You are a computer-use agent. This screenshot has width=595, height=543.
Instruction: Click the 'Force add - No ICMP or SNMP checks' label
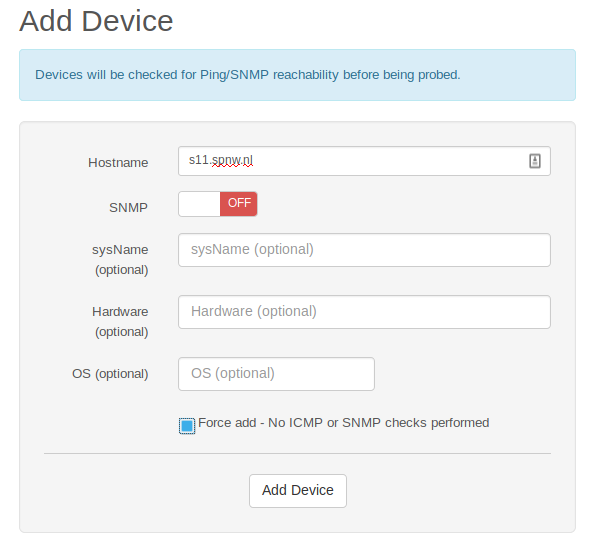pos(343,423)
